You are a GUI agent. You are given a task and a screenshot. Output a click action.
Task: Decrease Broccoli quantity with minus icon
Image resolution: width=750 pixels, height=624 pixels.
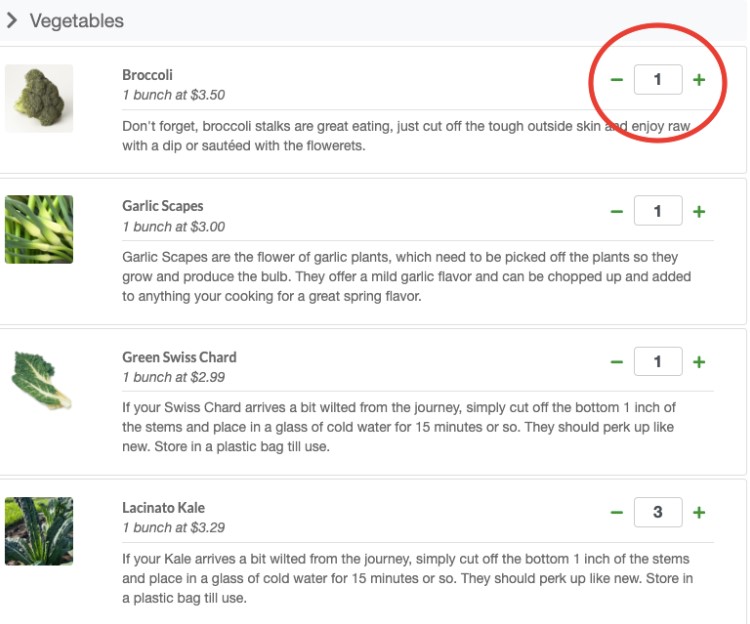pos(617,80)
